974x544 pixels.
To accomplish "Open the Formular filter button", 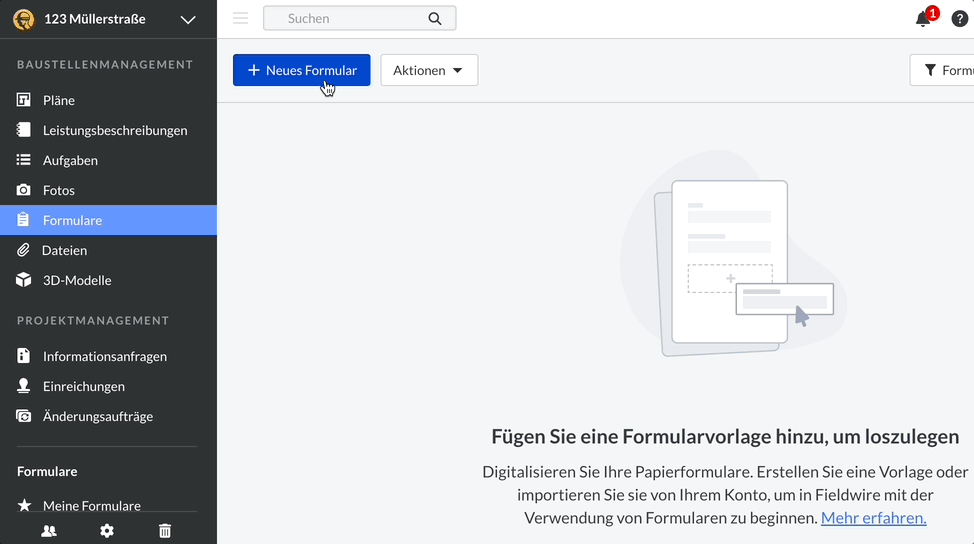I will click(942, 70).
